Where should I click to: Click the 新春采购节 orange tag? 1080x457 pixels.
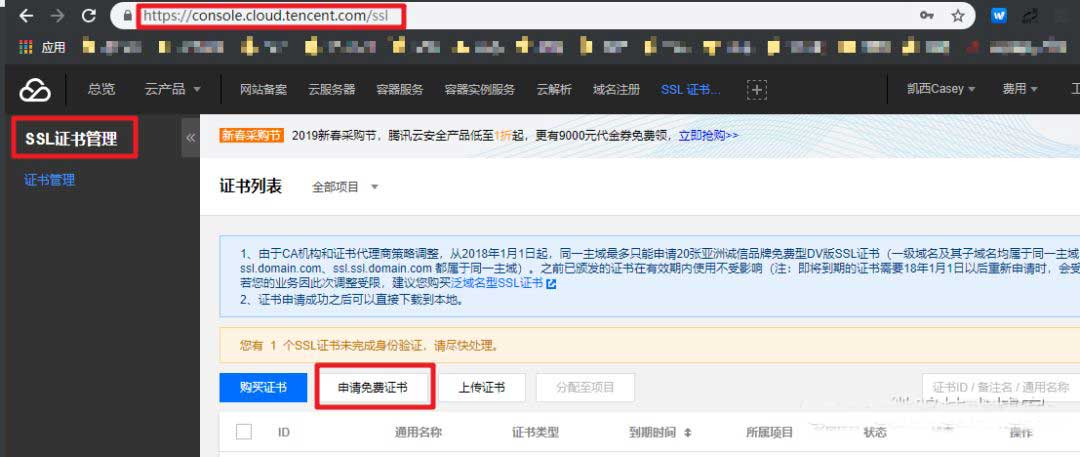[x=251, y=135]
